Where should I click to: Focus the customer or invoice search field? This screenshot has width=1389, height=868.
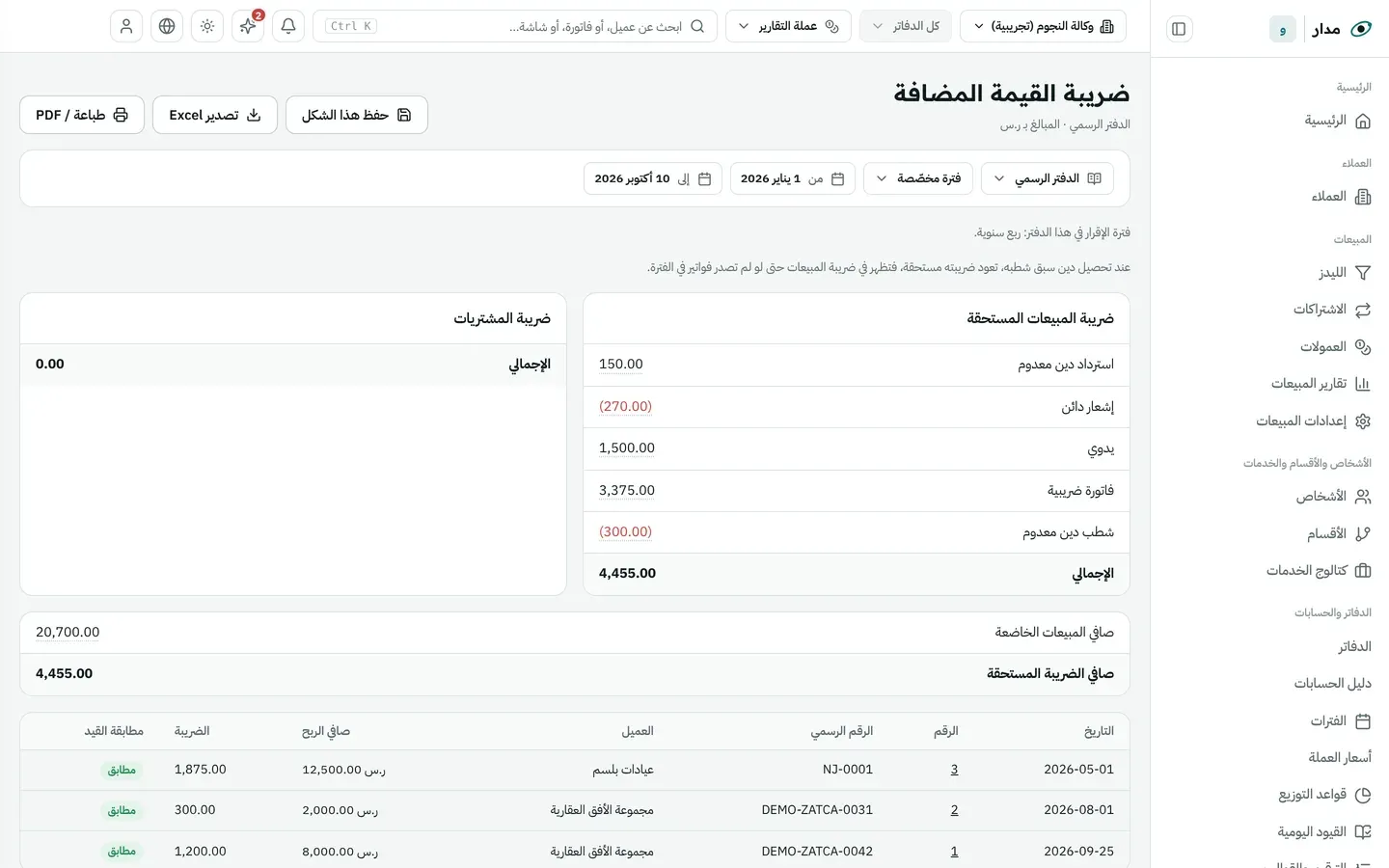click(x=515, y=26)
